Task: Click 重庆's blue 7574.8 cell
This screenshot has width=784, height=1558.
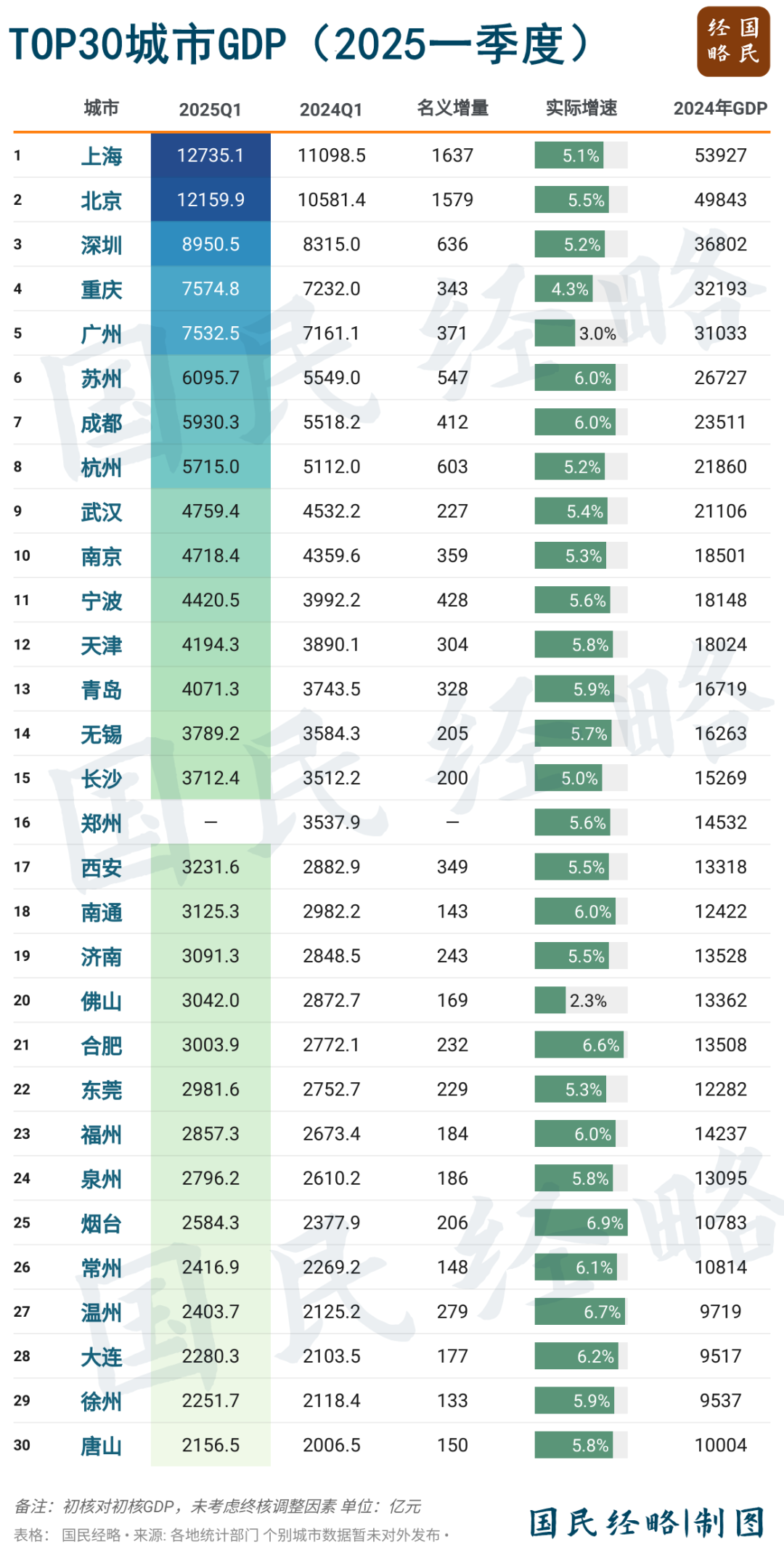Action: pos(211,289)
